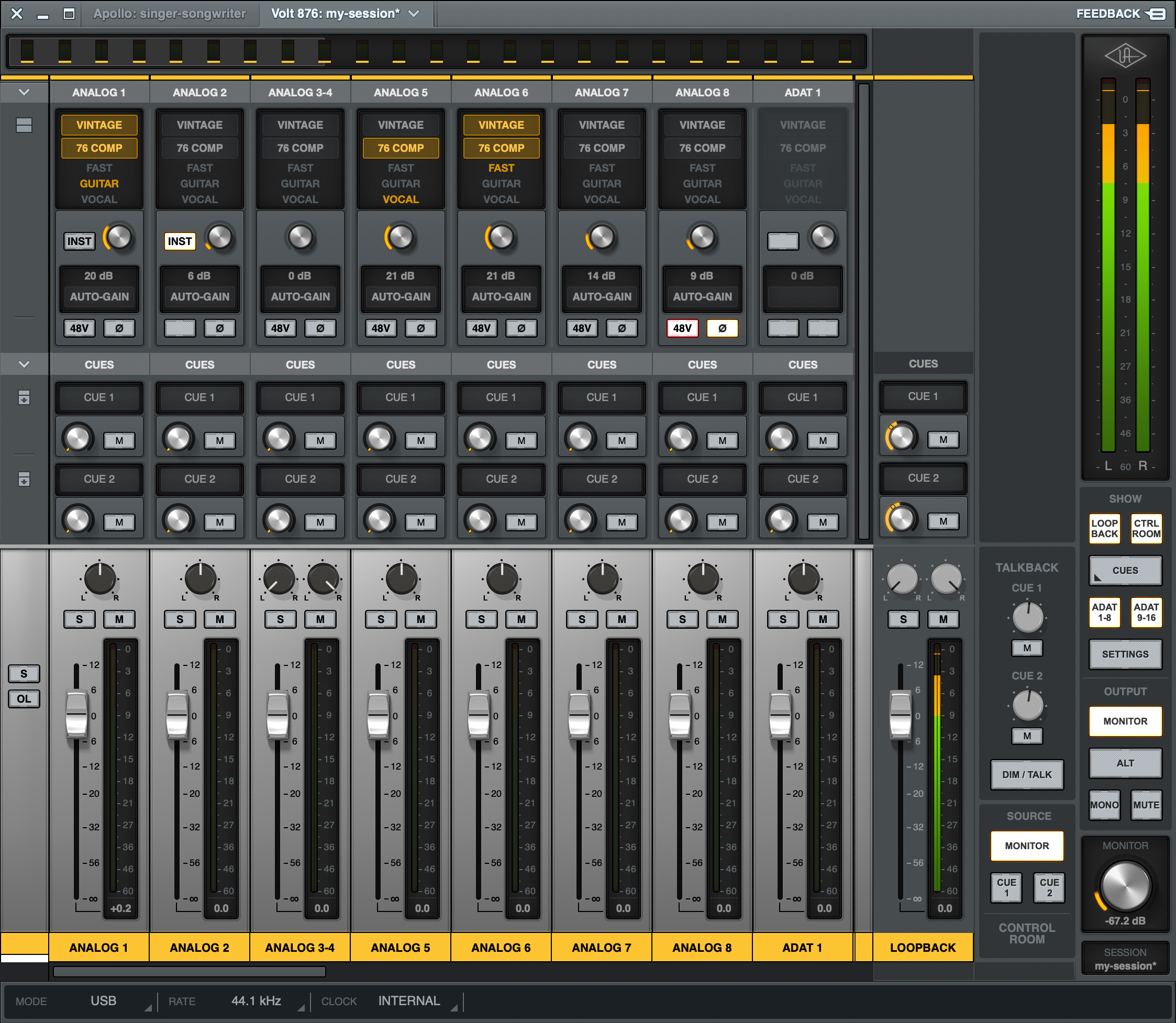1176x1023 pixels.
Task: Click the Cue 1 sends sidebar icon
Action: tap(24, 397)
